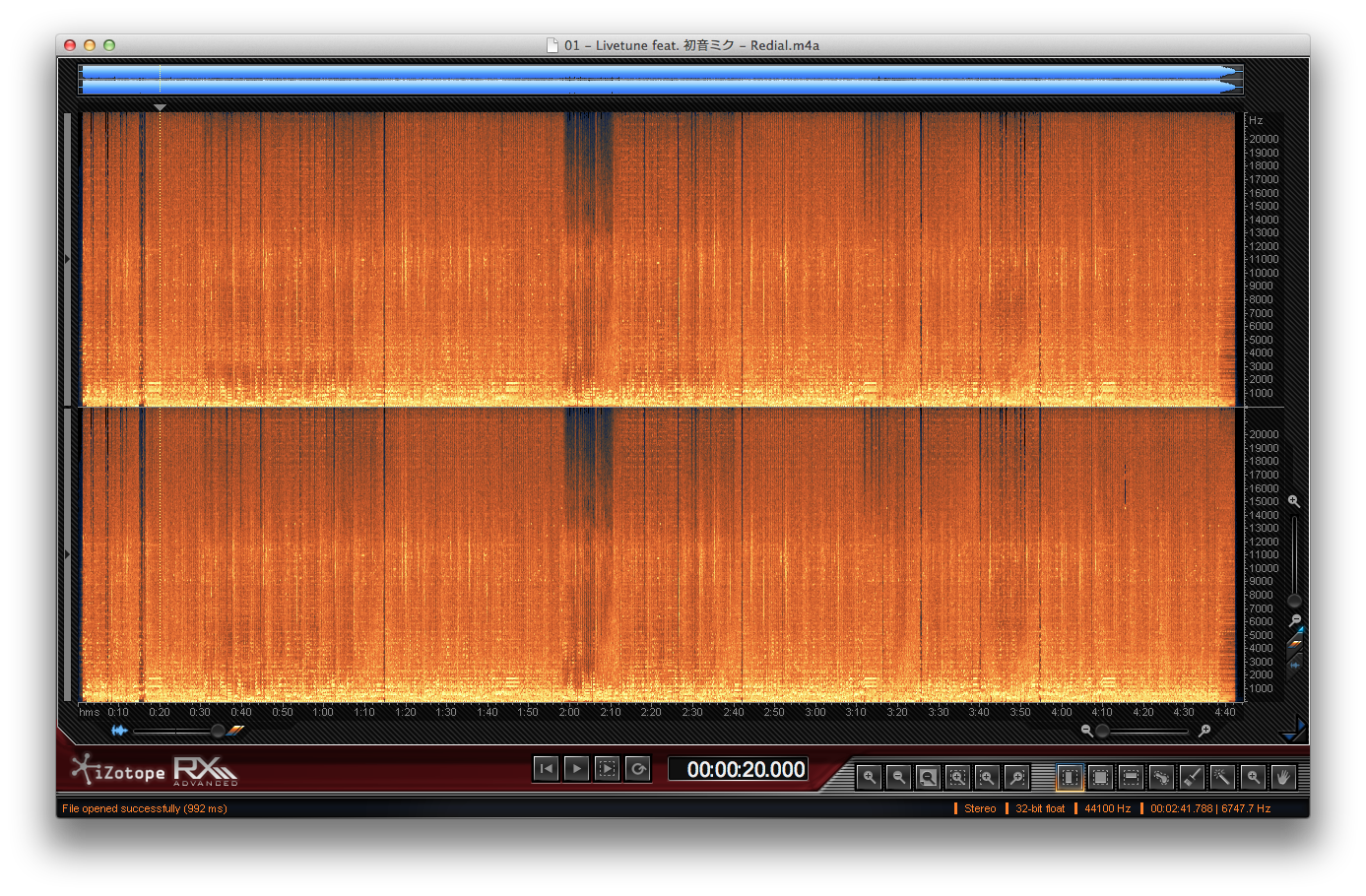Click the '44100 Hz' status entry
The image size is (1366, 896).
pyautogui.click(x=1107, y=808)
